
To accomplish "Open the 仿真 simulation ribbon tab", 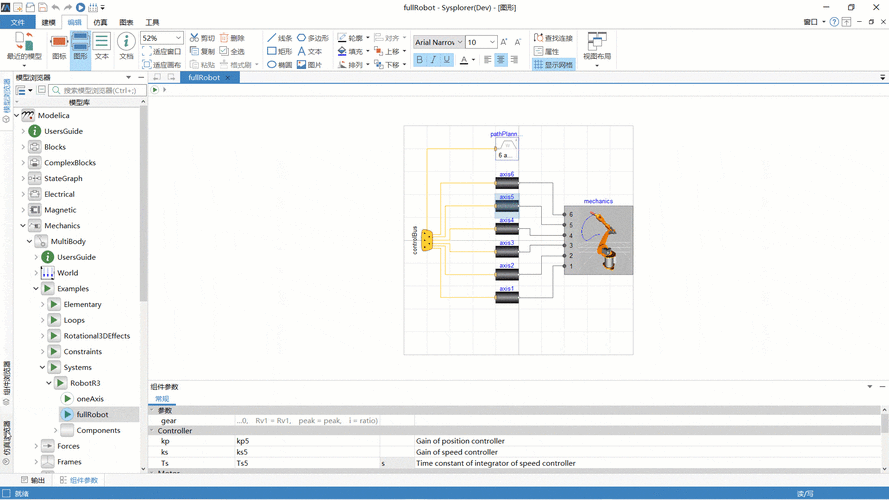I will pos(100,22).
